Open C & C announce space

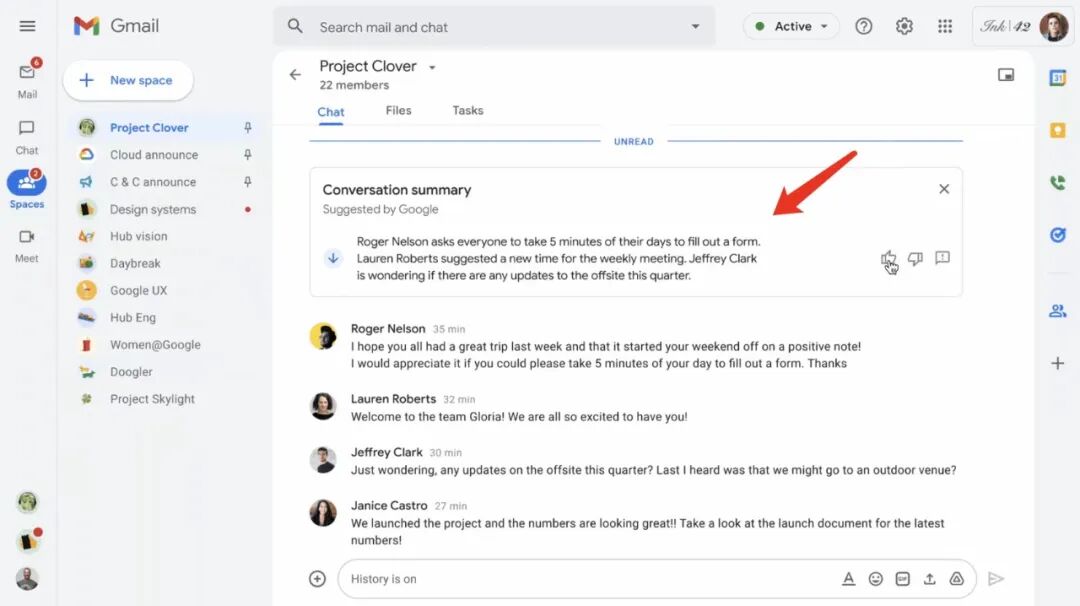[153, 182]
